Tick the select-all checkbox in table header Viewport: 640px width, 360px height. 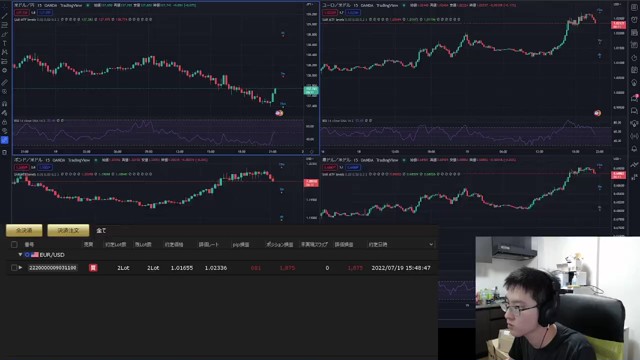tap(14, 244)
